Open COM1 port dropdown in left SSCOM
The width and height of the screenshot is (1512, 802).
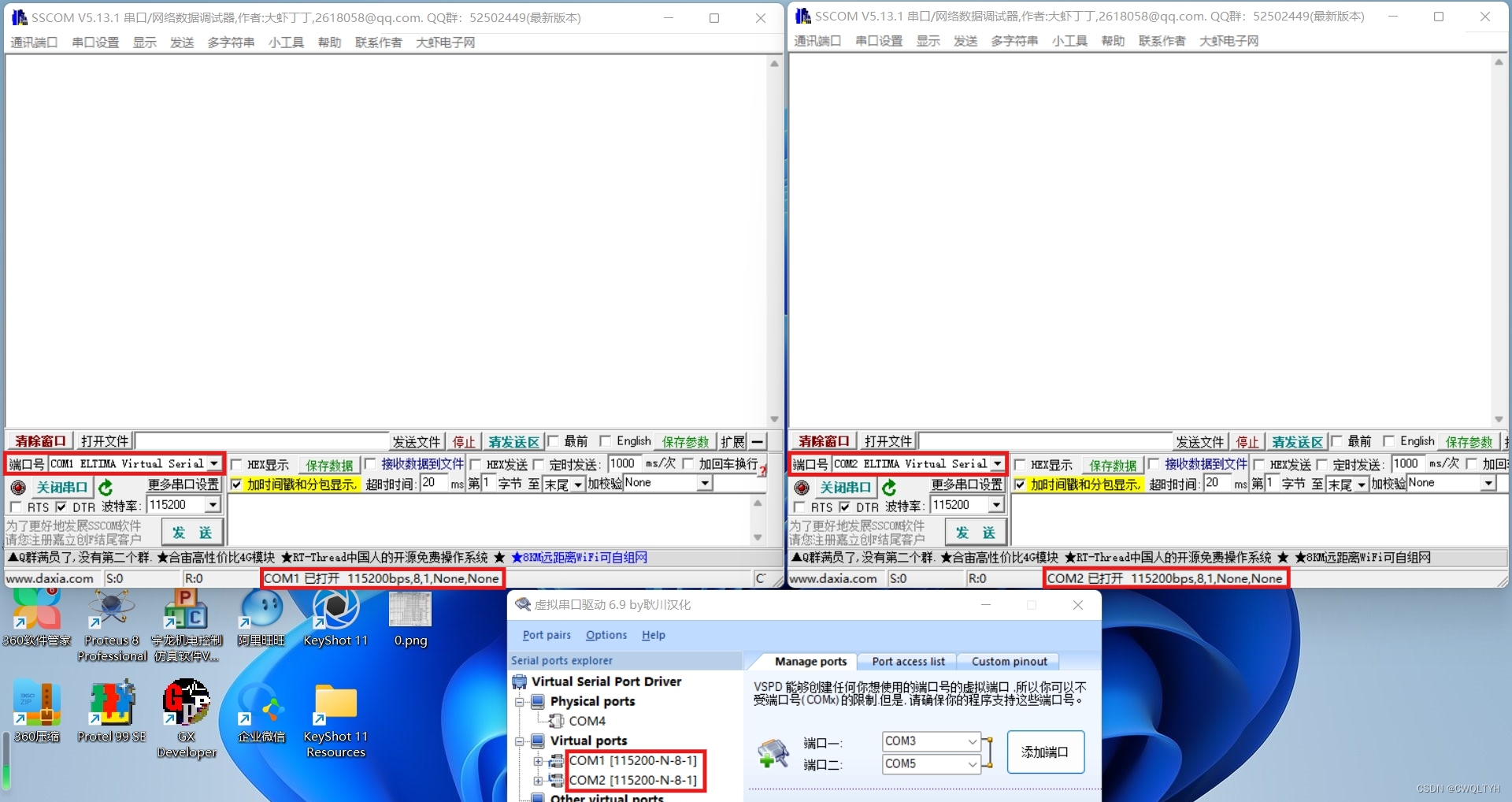(x=214, y=464)
